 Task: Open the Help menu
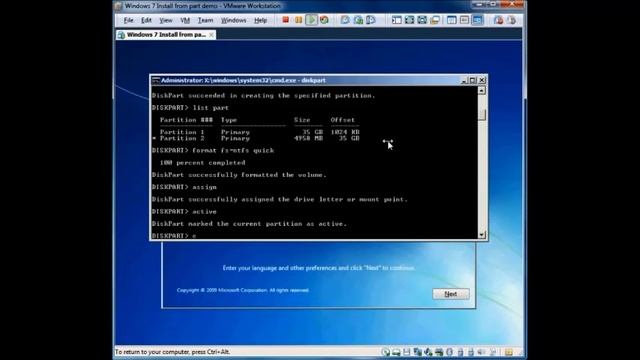click(260, 20)
